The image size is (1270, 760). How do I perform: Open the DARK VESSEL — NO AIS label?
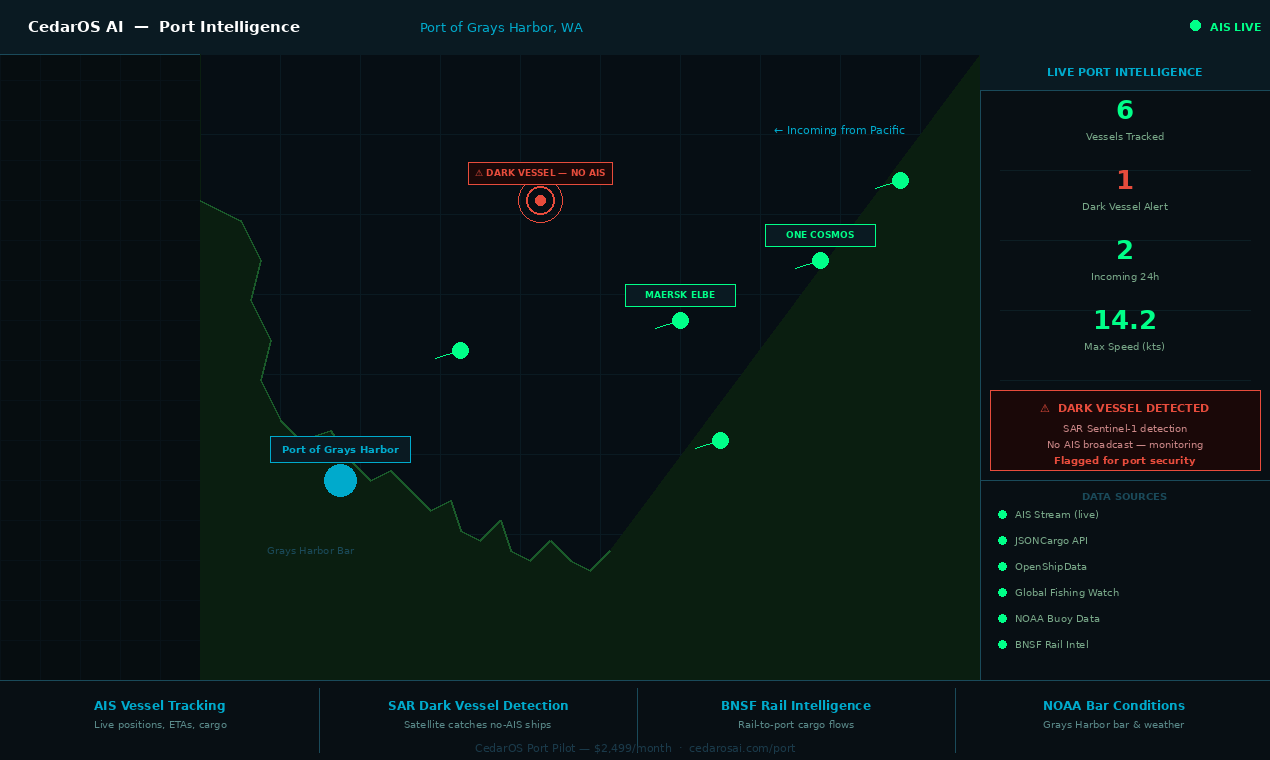540,173
